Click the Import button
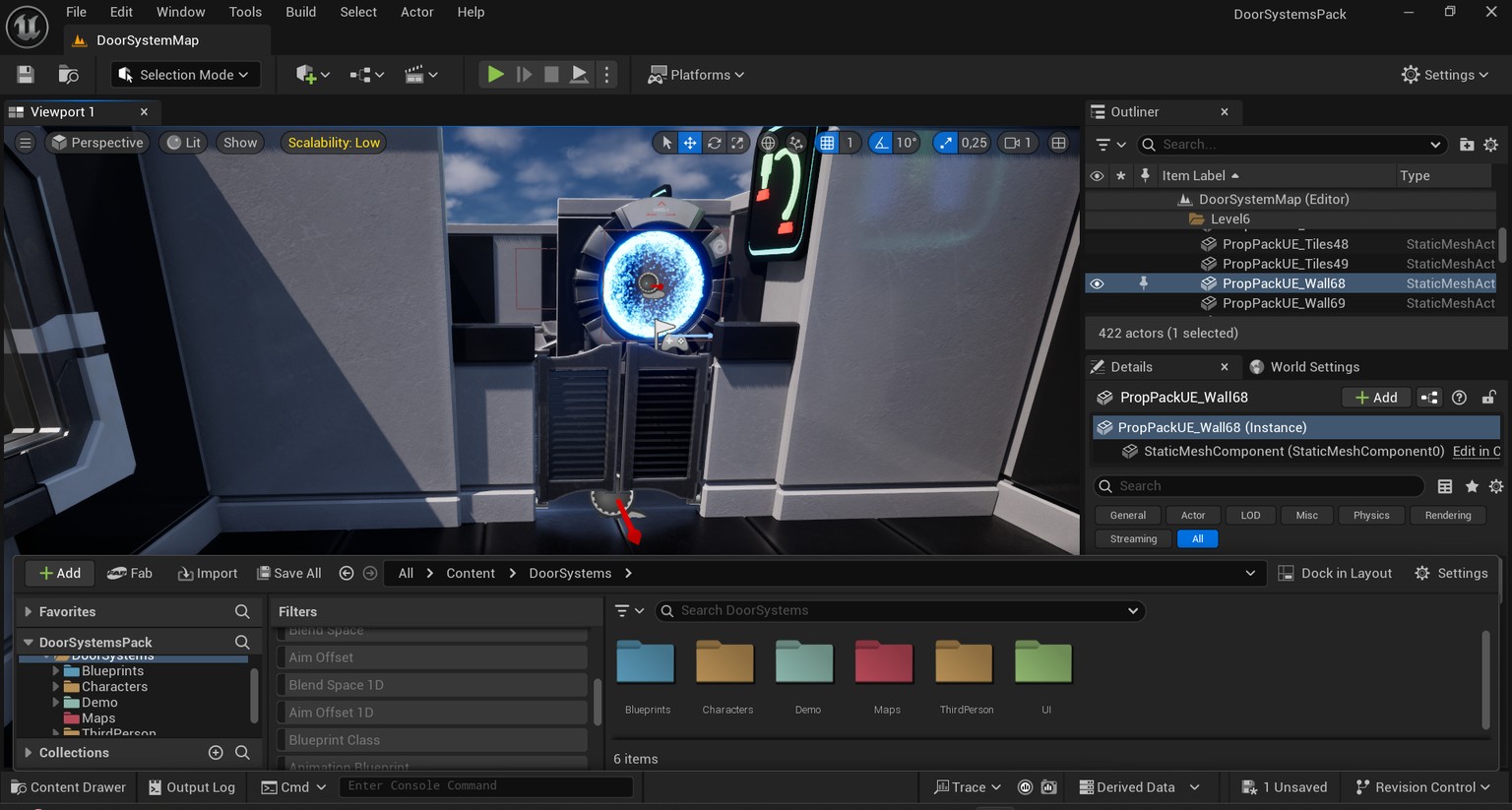The width and height of the screenshot is (1512, 810). pos(208,574)
